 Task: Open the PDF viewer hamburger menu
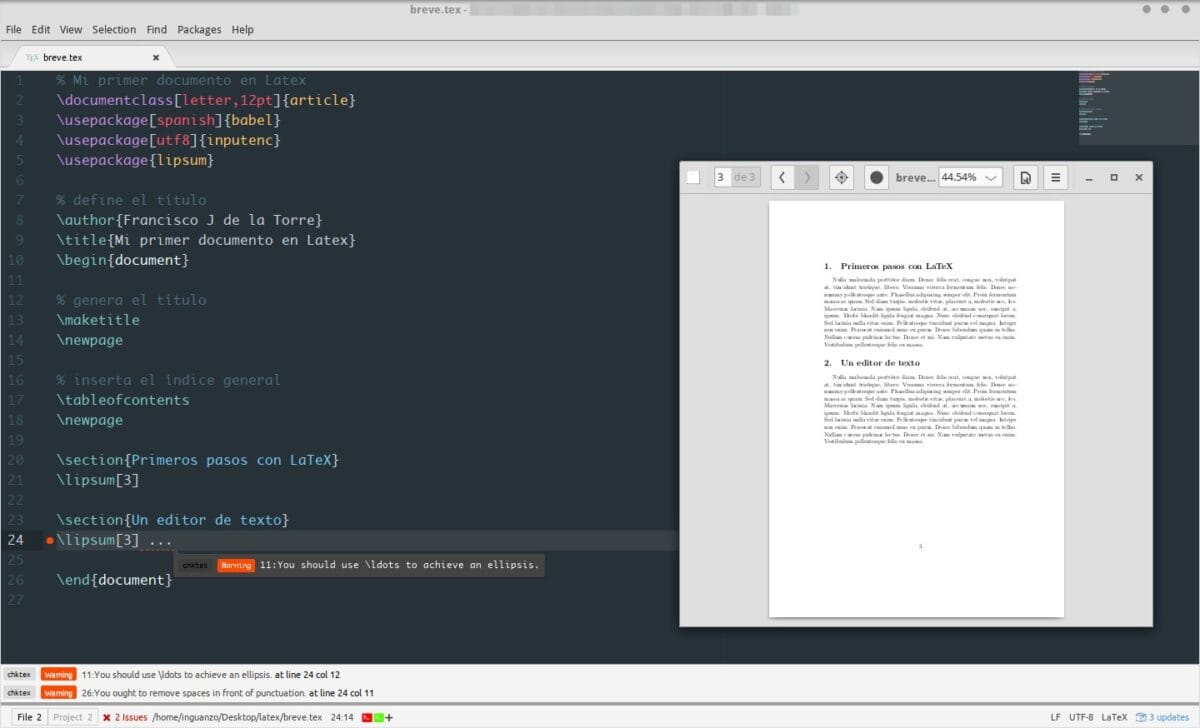pyautogui.click(x=1055, y=177)
